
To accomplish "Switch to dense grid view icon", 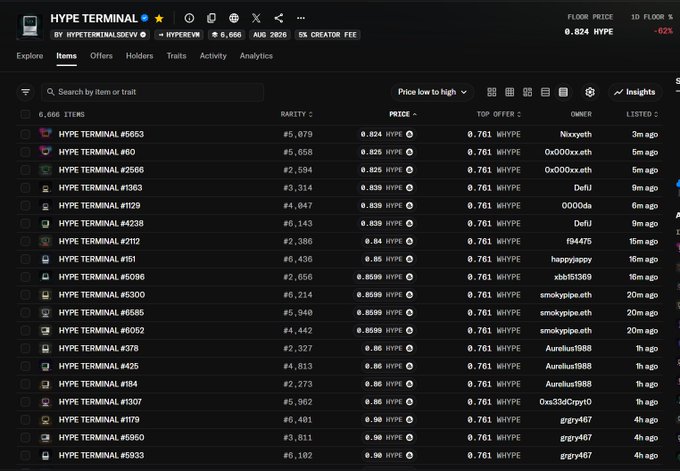I will 510,92.
